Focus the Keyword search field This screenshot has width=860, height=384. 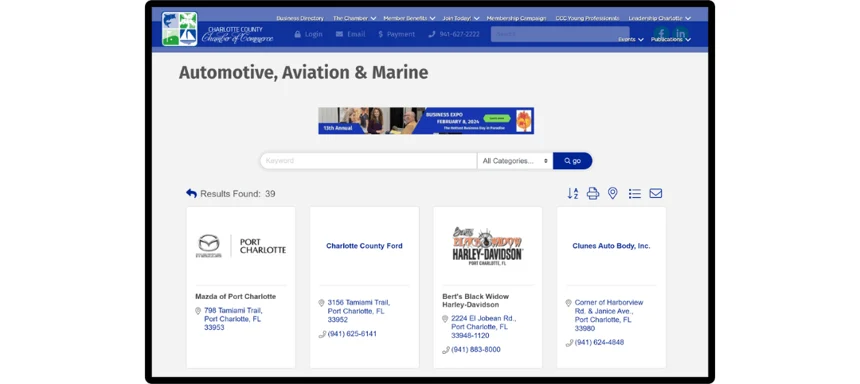pos(368,161)
